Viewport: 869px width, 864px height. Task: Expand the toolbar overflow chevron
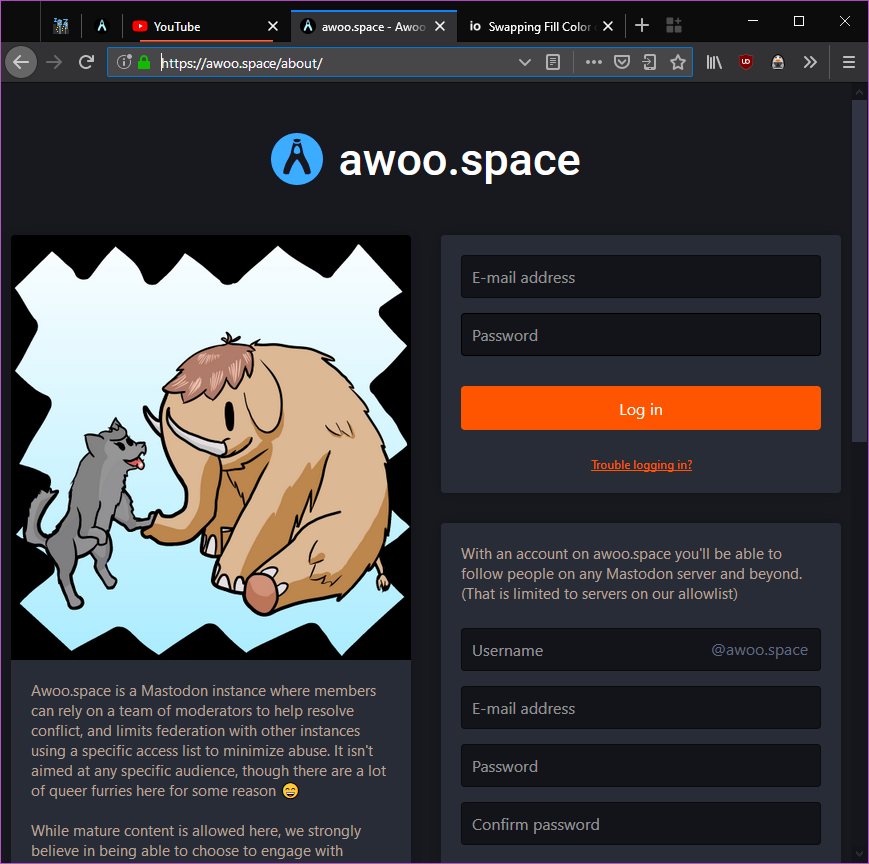(x=810, y=62)
